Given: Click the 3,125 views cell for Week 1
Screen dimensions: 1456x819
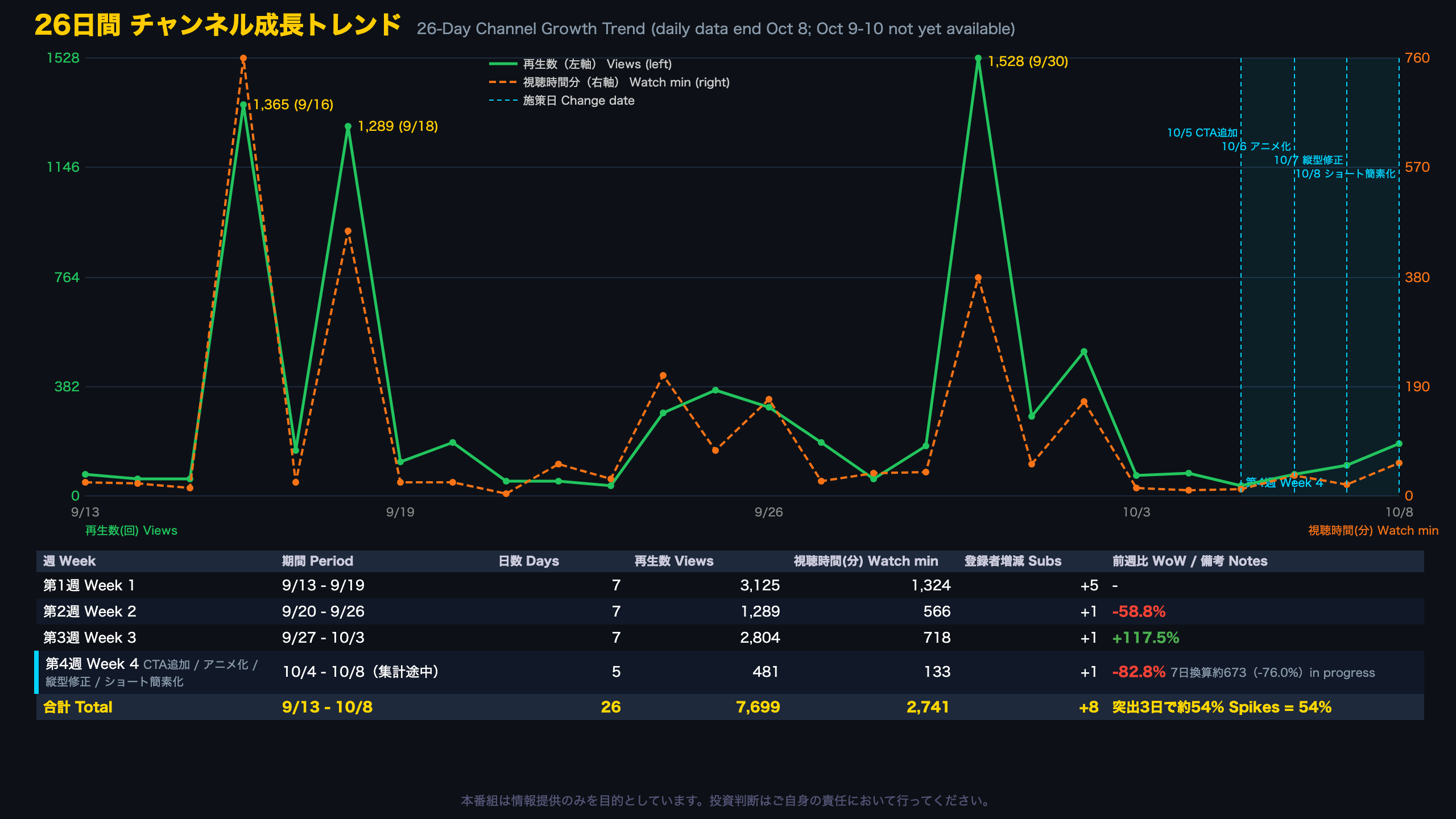Looking at the screenshot, I should tap(760, 585).
